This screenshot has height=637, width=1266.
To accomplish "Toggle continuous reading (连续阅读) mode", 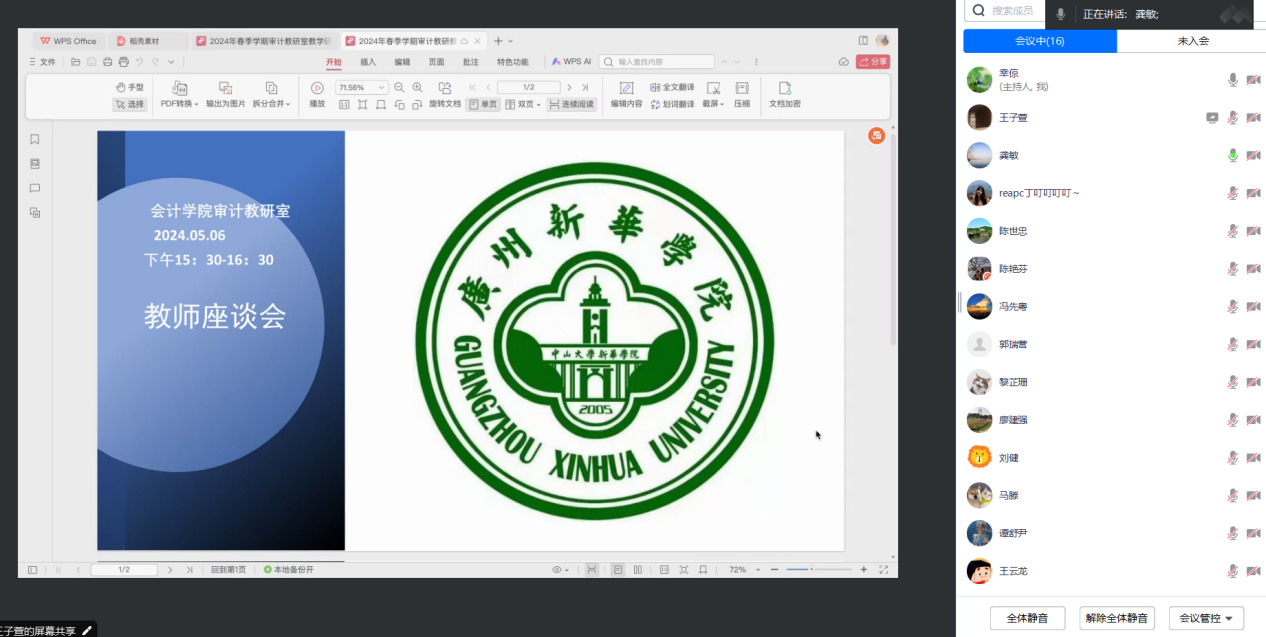I will 571,104.
